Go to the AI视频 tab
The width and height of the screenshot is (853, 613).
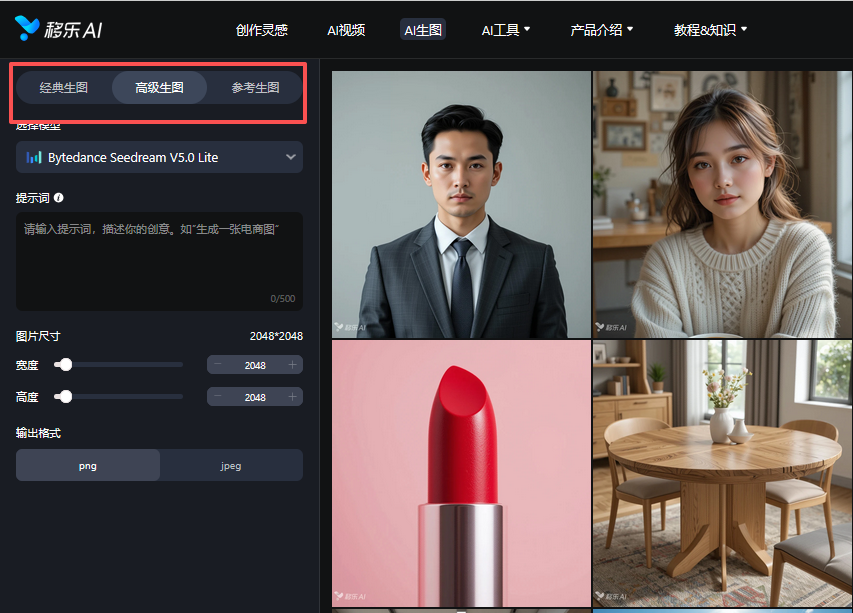click(x=346, y=30)
